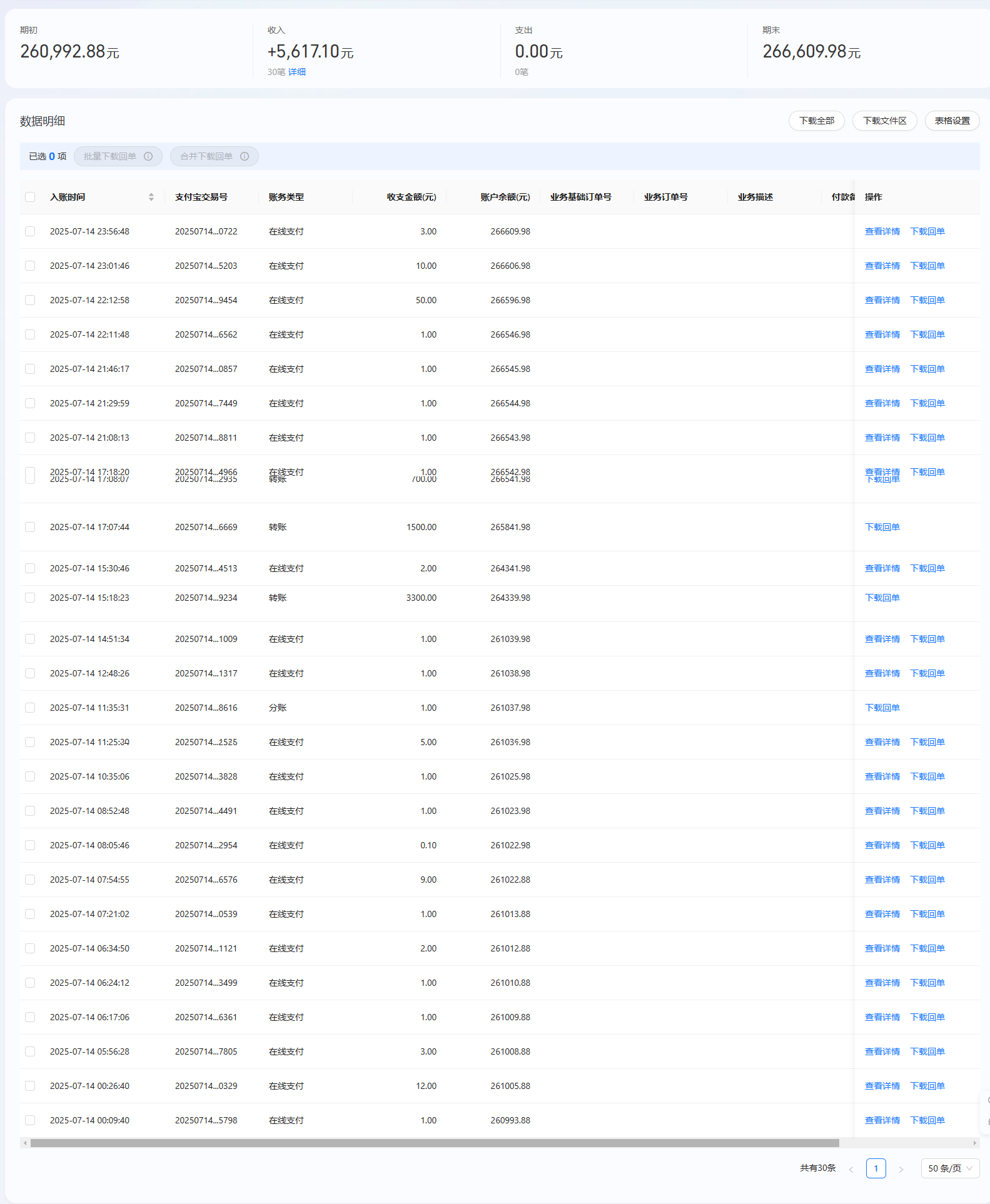This screenshot has width=990, height=1204.
Task: Click transaction number 20250714...3828
Action: point(206,776)
